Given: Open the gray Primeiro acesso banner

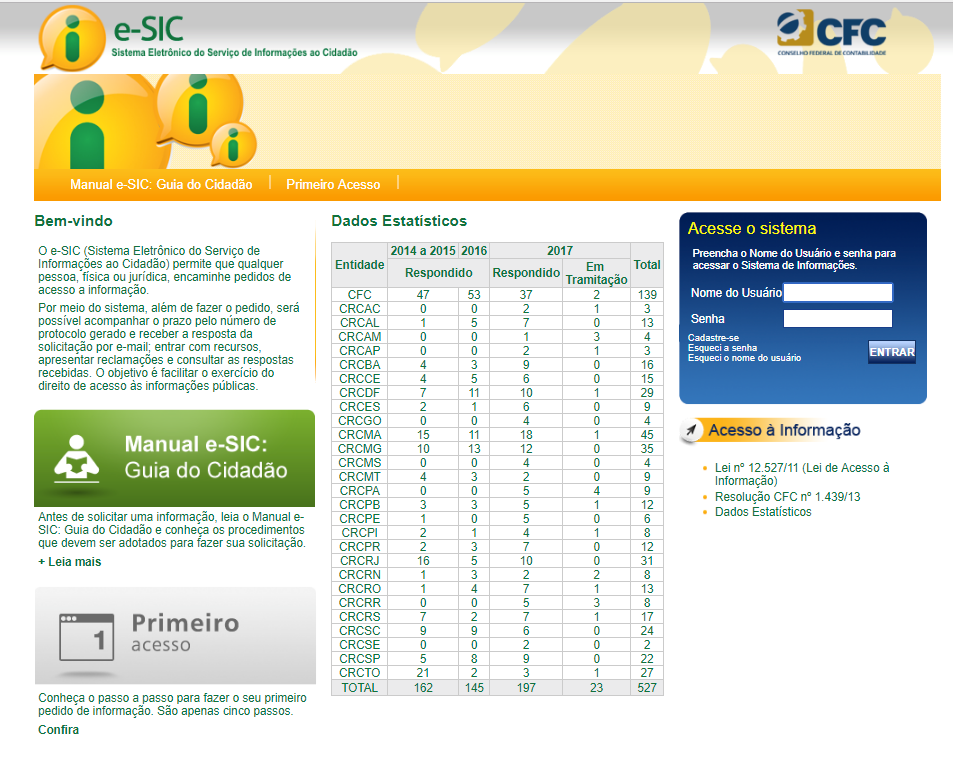Looking at the screenshot, I should (x=175, y=636).
